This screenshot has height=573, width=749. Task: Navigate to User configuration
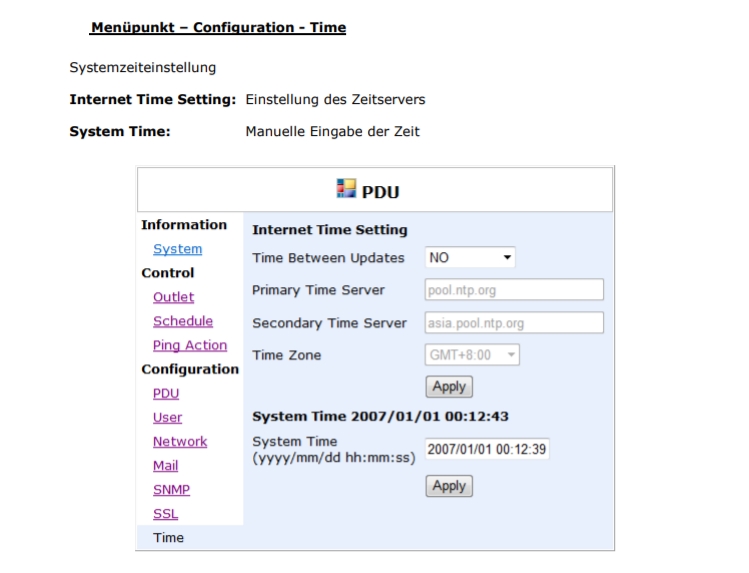[167, 417]
